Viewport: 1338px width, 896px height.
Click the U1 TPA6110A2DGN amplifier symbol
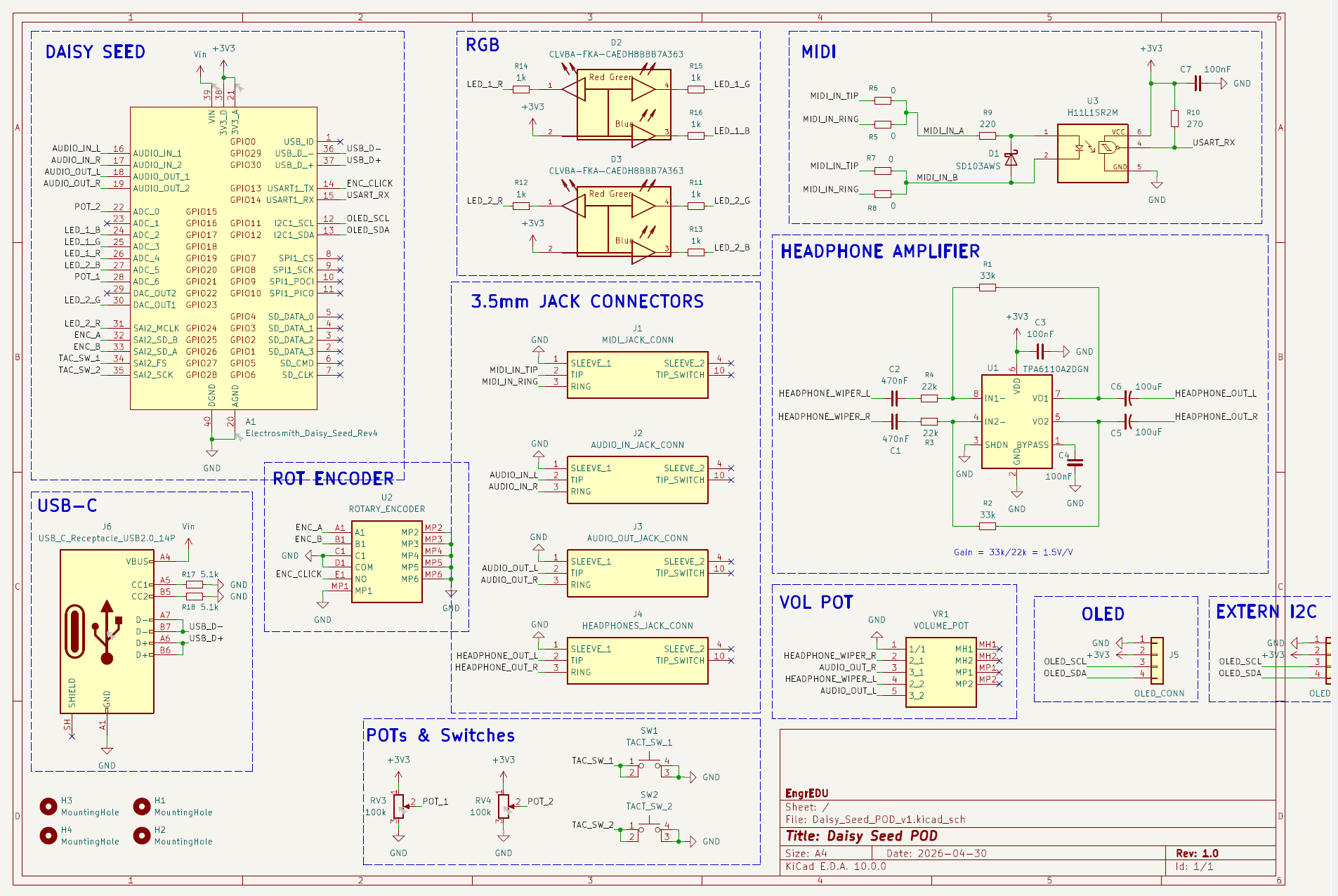coord(1016,422)
